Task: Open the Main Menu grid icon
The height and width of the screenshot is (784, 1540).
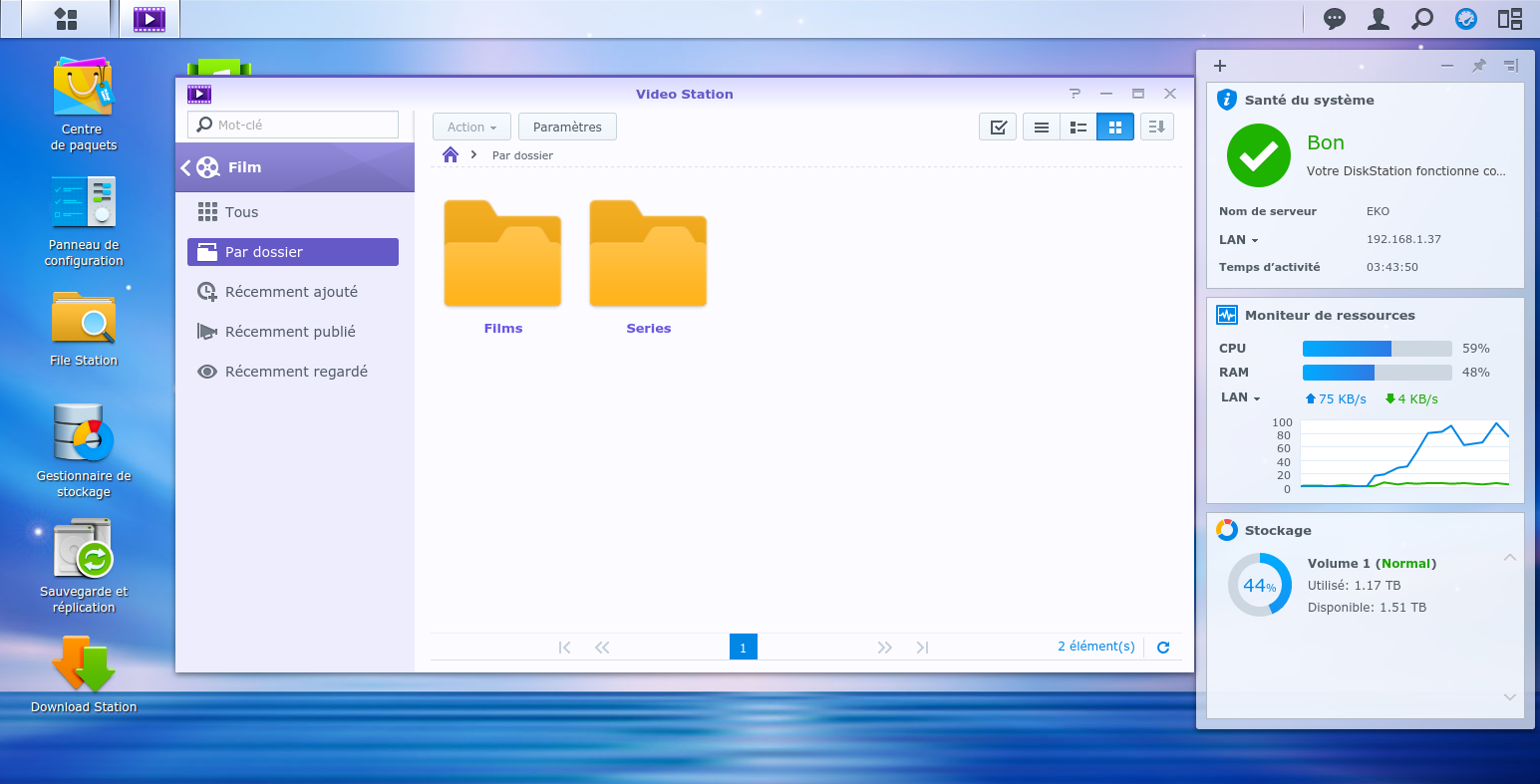Action: tap(66, 19)
